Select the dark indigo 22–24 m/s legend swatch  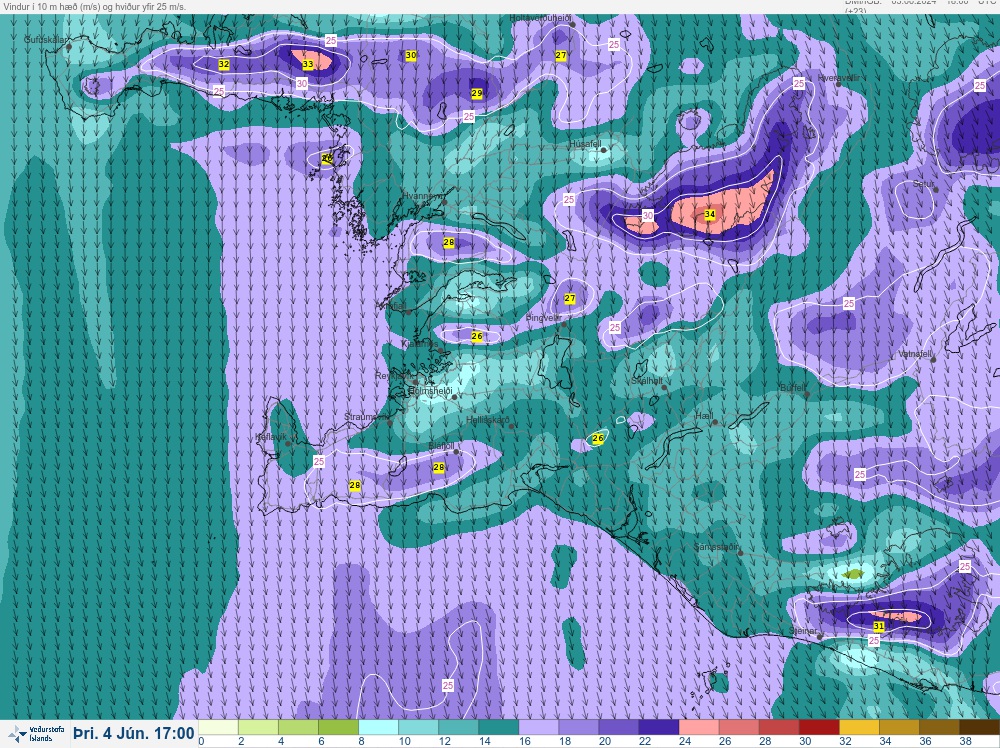pyautogui.click(x=658, y=728)
